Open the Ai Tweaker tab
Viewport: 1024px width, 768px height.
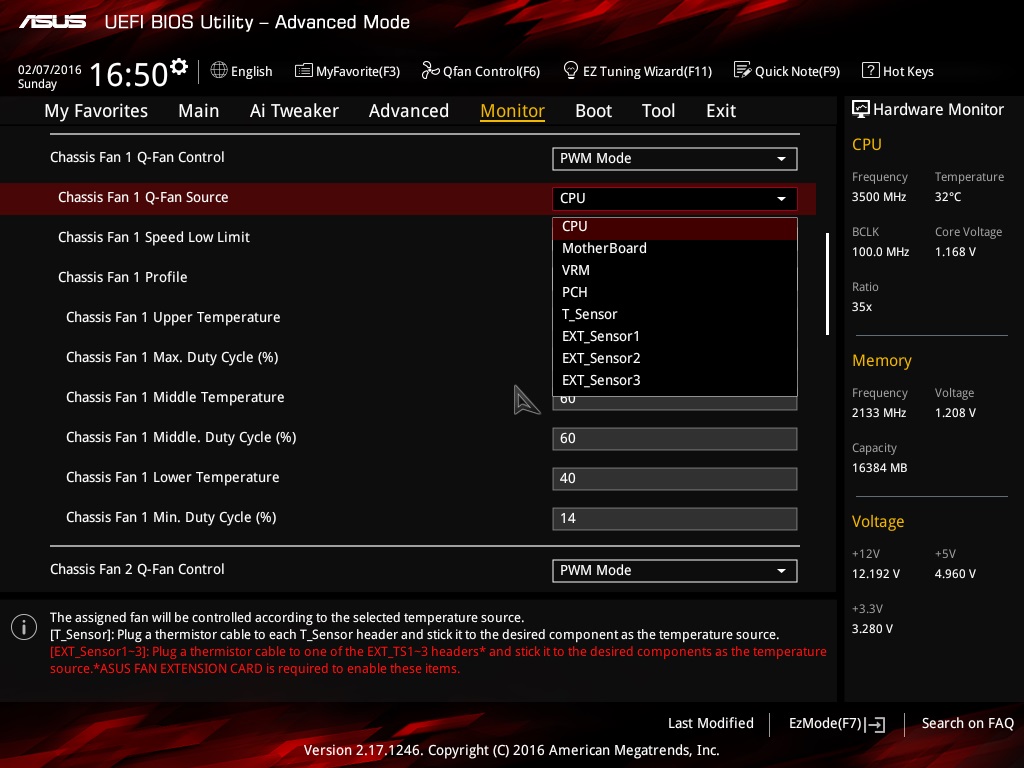[x=294, y=110]
